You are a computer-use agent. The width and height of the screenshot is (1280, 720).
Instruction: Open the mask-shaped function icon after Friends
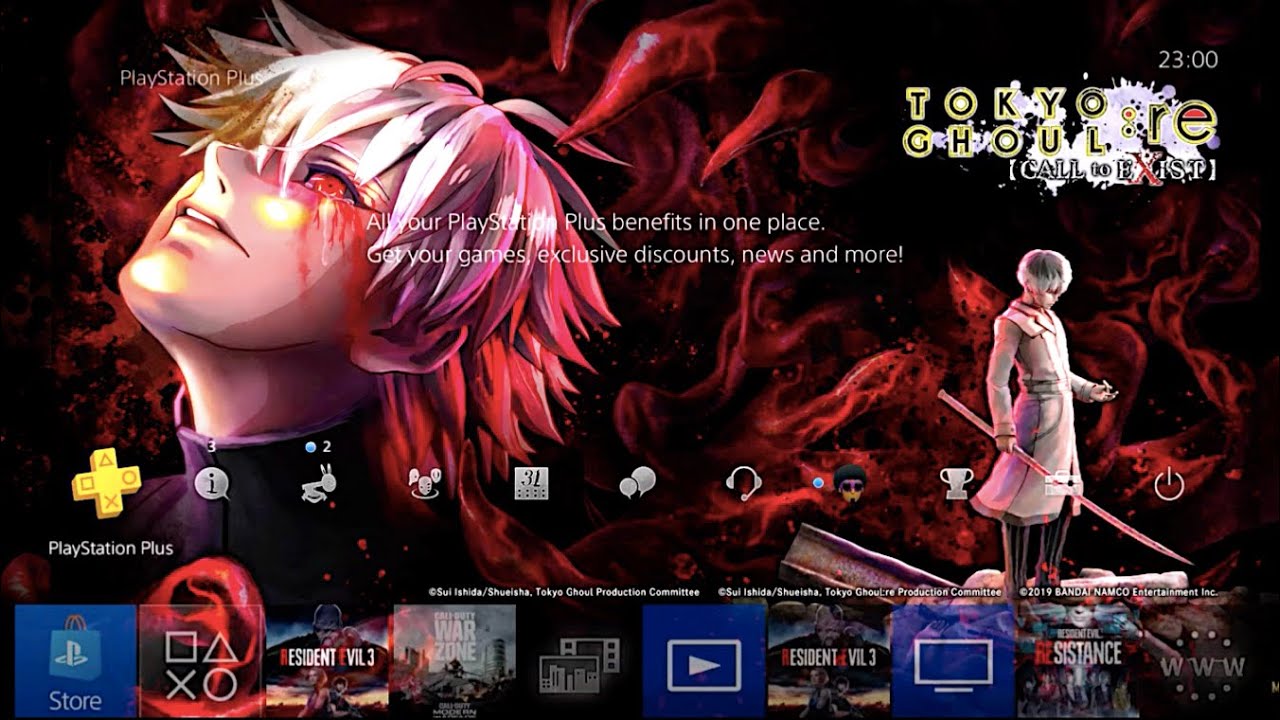(x=425, y=485)
